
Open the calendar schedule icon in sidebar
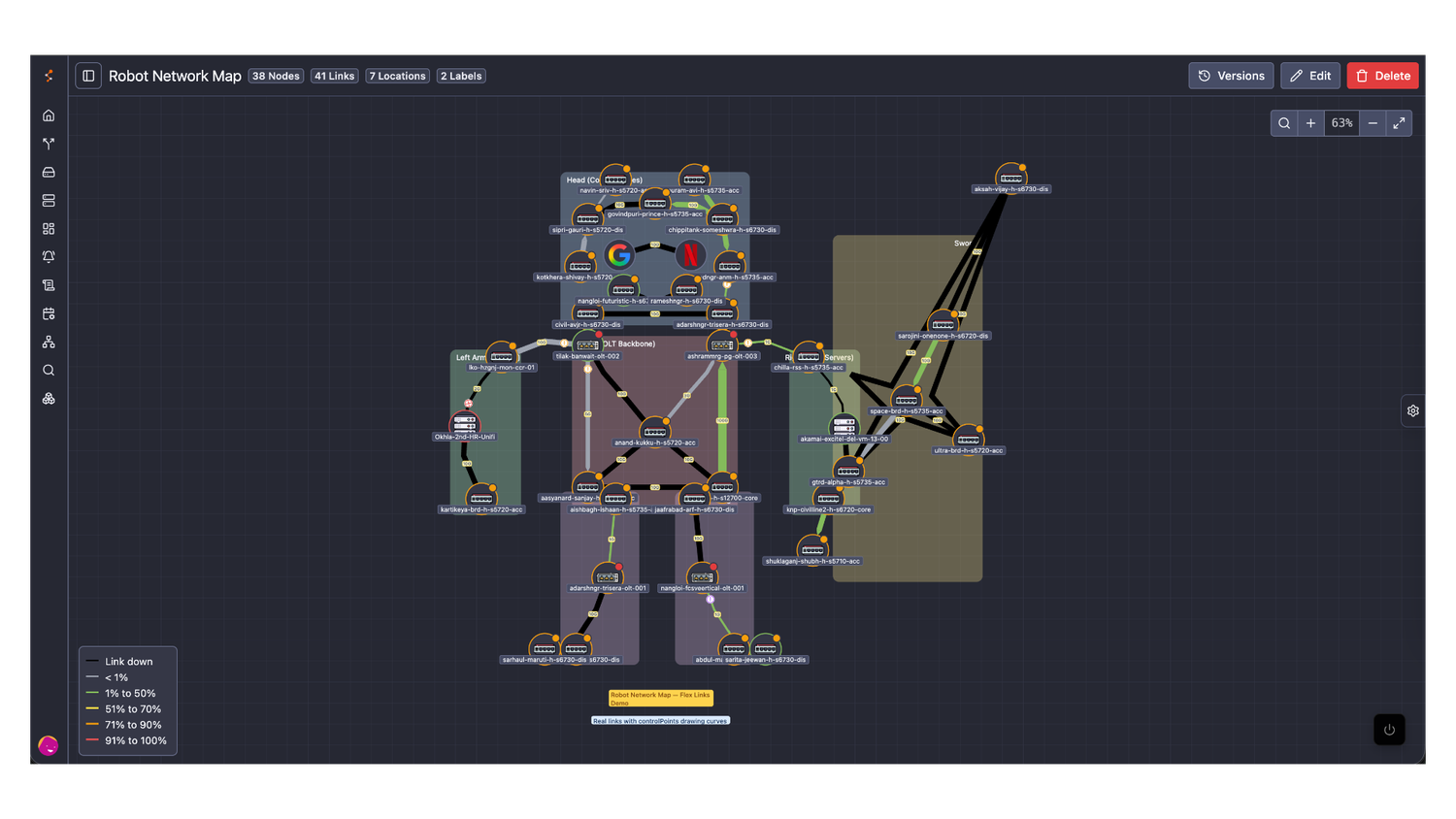point(49,313)
